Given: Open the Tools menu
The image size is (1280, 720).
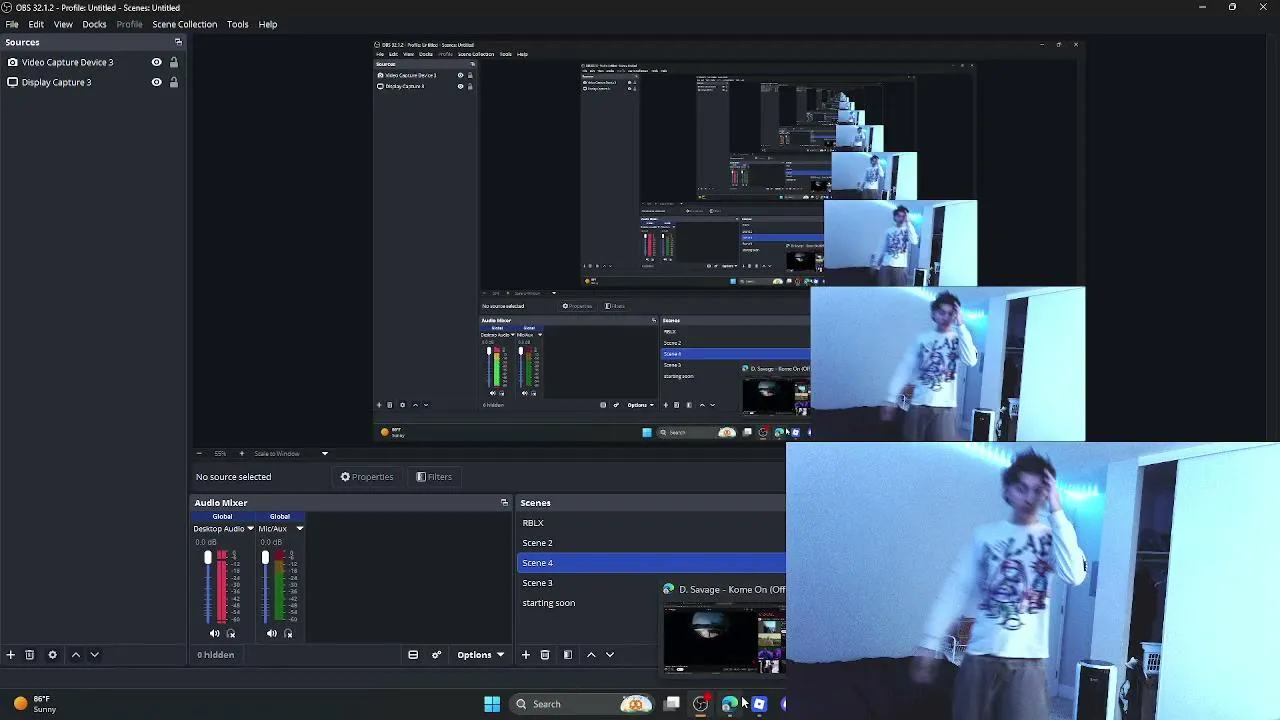Looking at the screenshot, I should [x=237, y=24].
